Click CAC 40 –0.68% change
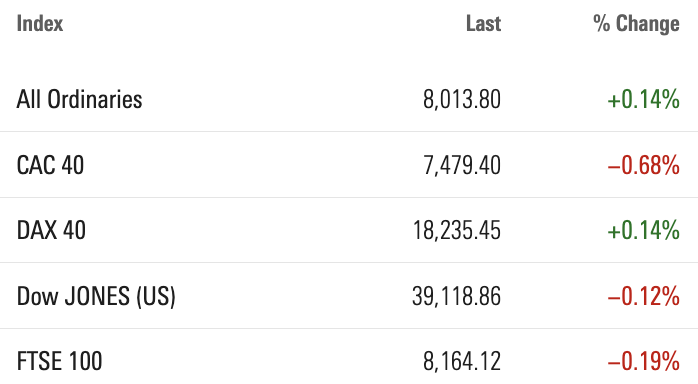 tap(644, 165)
